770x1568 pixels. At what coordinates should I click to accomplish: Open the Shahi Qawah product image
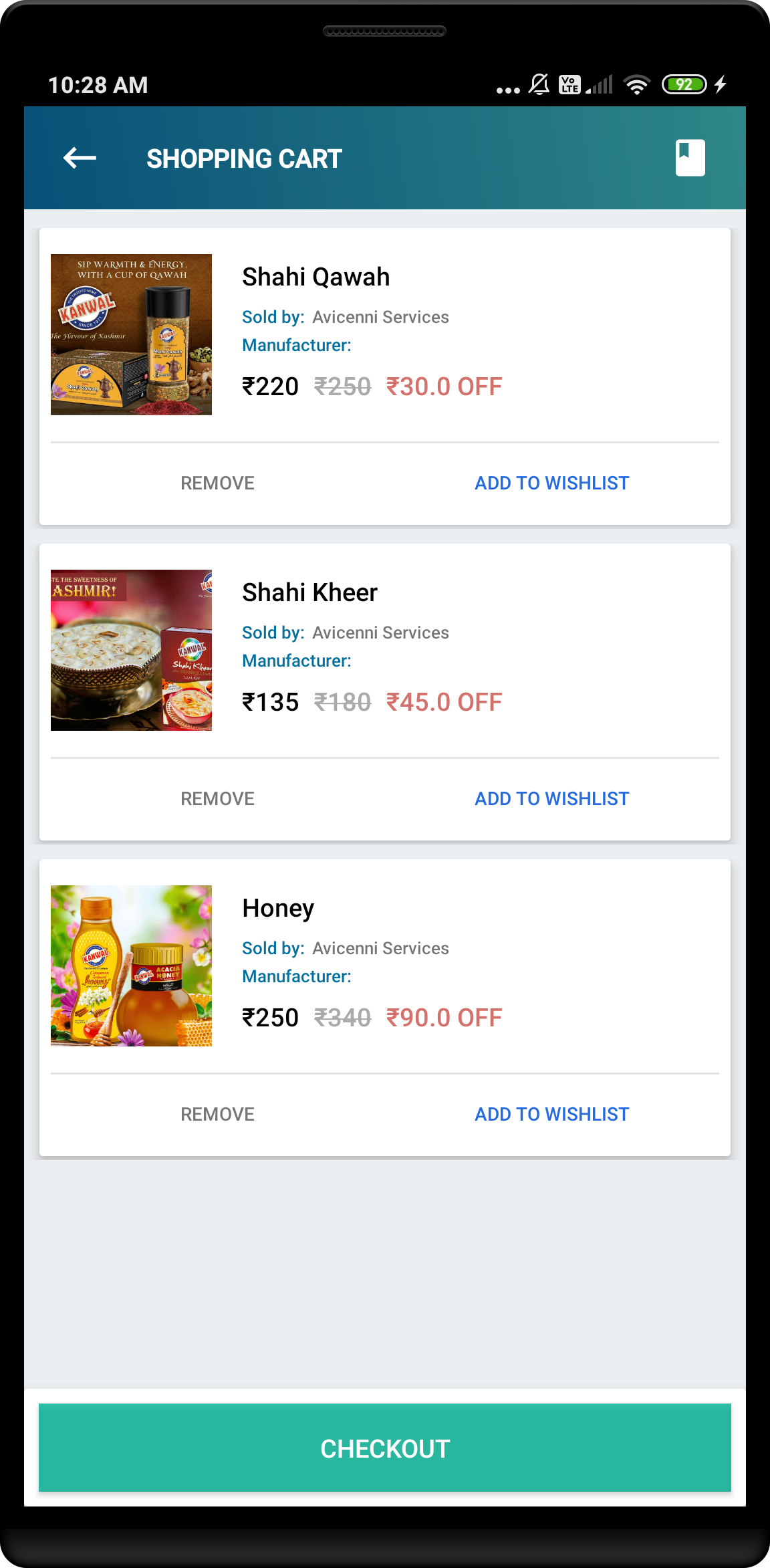point(132,334)
